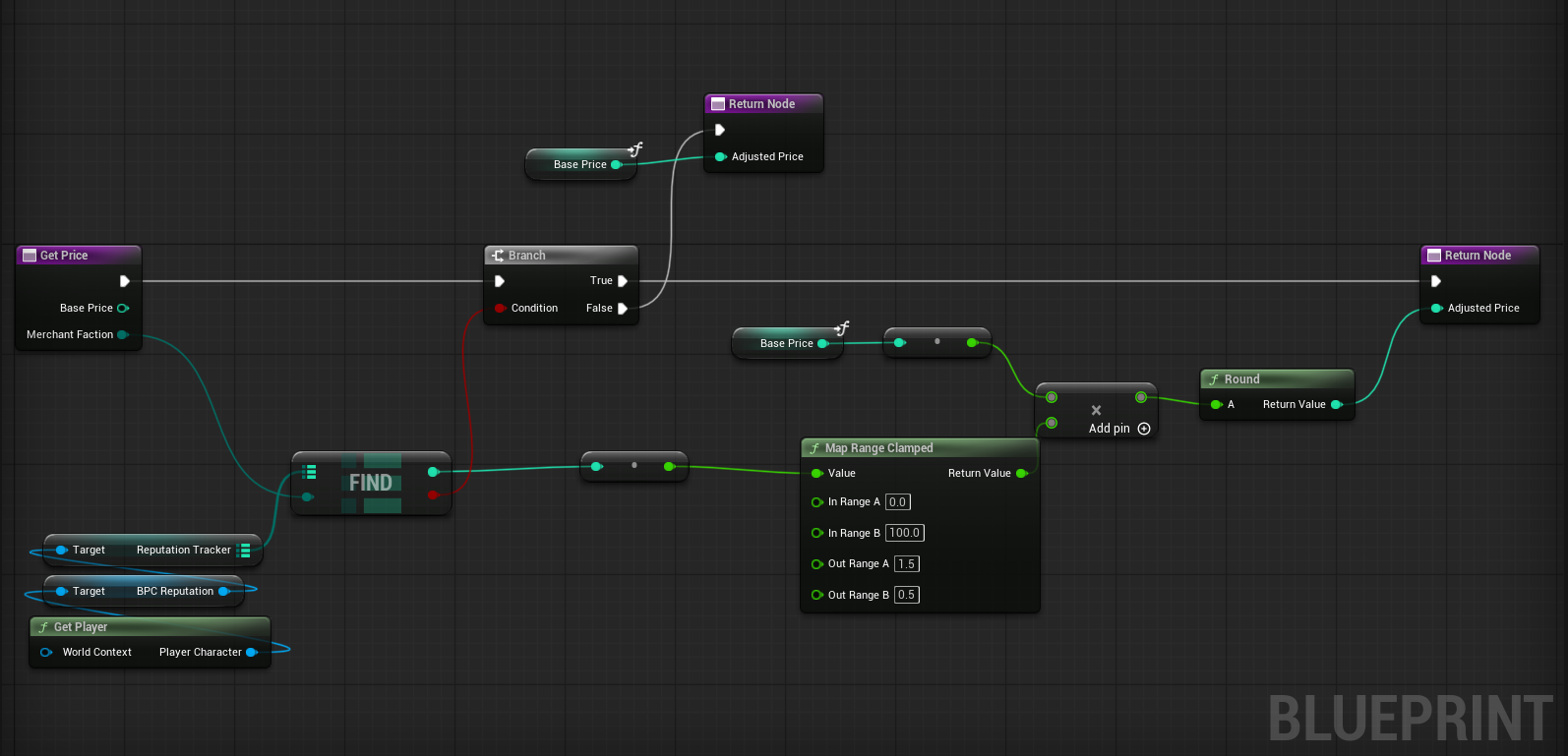Click Return Value pin on Round node
The image size is (1568, 756).
[1337, 404]
